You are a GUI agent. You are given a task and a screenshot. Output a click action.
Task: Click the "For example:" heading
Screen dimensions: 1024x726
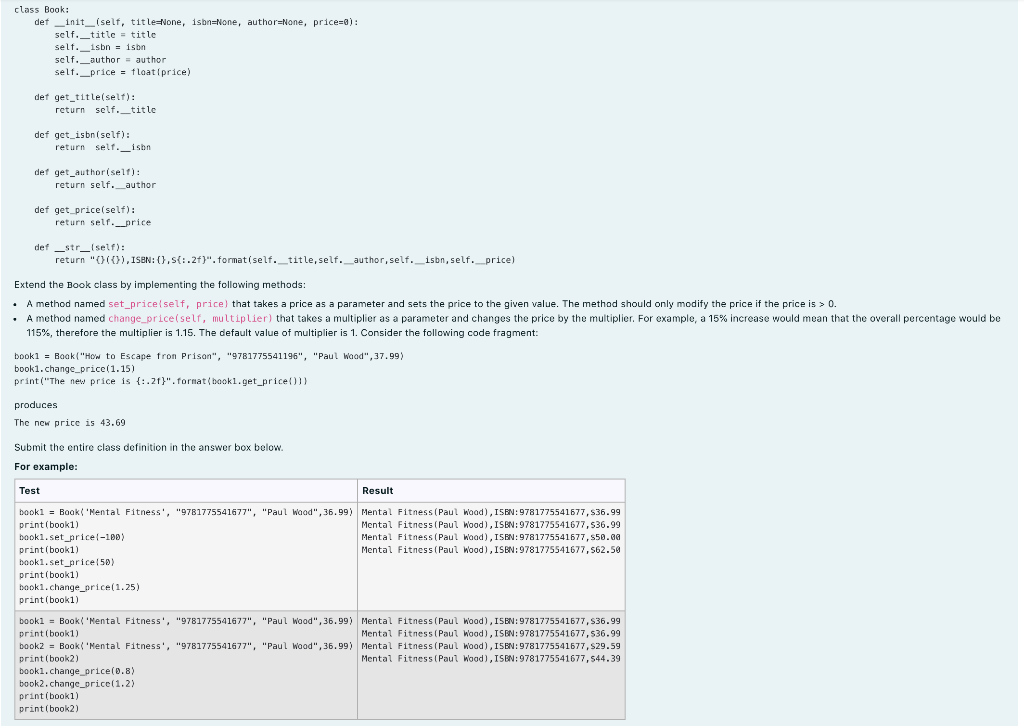(46, 467)
